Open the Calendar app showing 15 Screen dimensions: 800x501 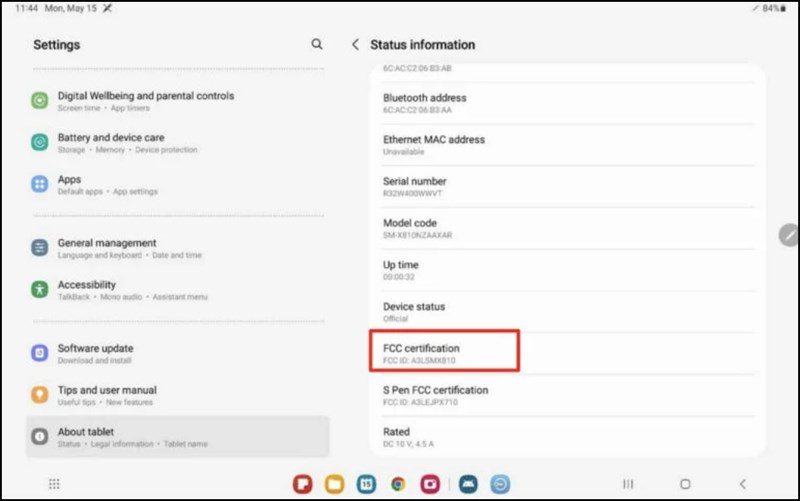click(366, 484)
